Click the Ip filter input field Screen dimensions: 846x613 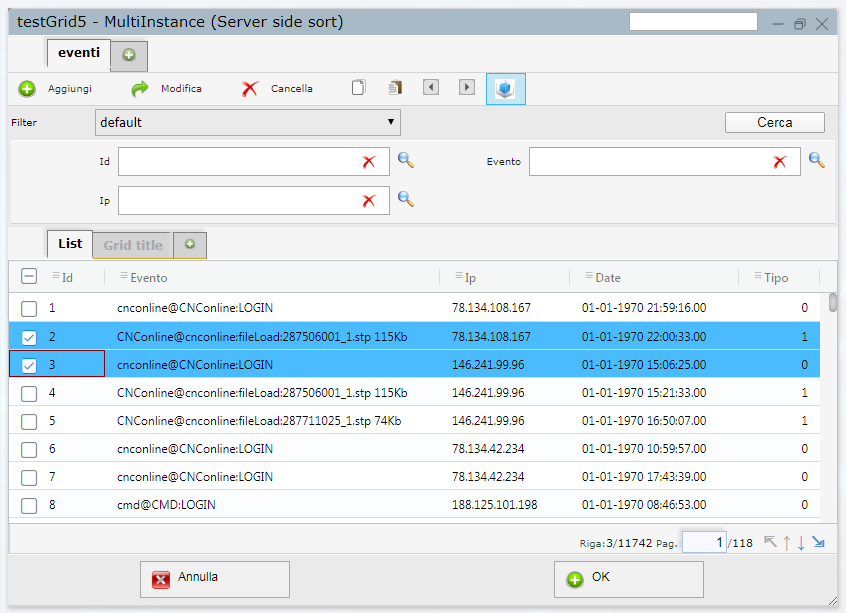tap(237, 200)
